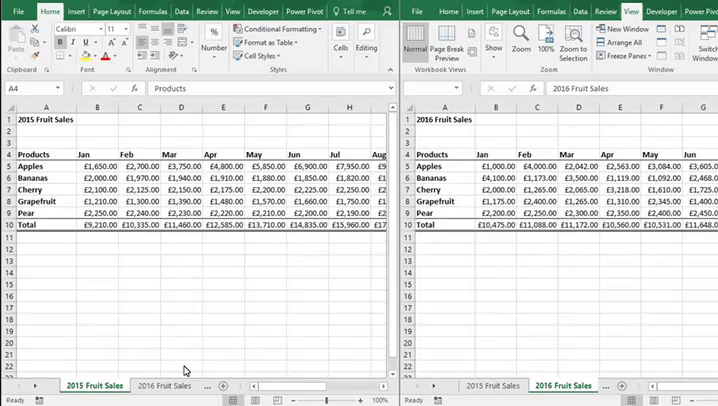Toggle Italic formatting in the Font group
Image resolution: width=718 pixels, height=406 pixels.
(x=73, y=43)
